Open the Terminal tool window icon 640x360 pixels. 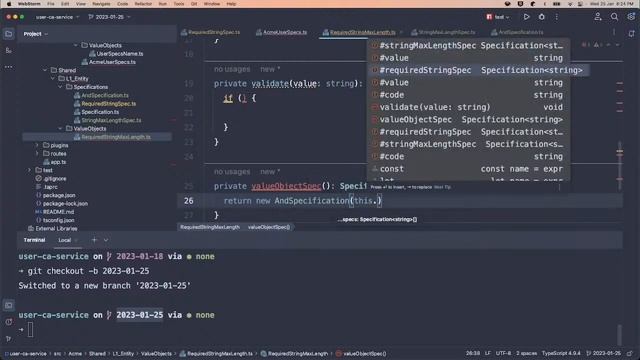[x=9, y=305]
